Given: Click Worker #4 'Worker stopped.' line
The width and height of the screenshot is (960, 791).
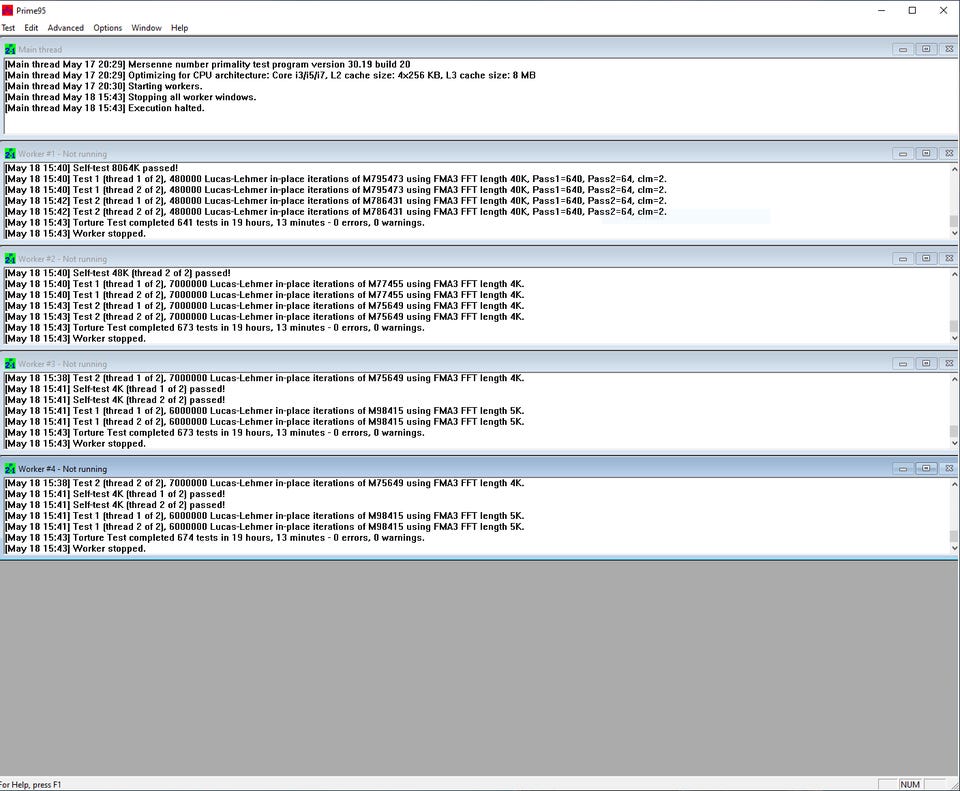Looking at the screenshot, I should 75,549.
